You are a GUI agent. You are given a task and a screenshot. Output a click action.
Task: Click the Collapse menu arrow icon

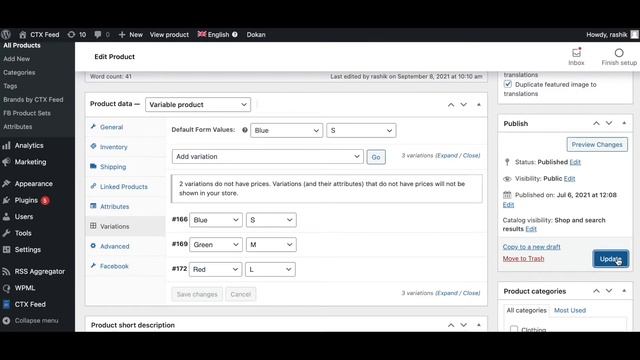[x=6, y=320]
